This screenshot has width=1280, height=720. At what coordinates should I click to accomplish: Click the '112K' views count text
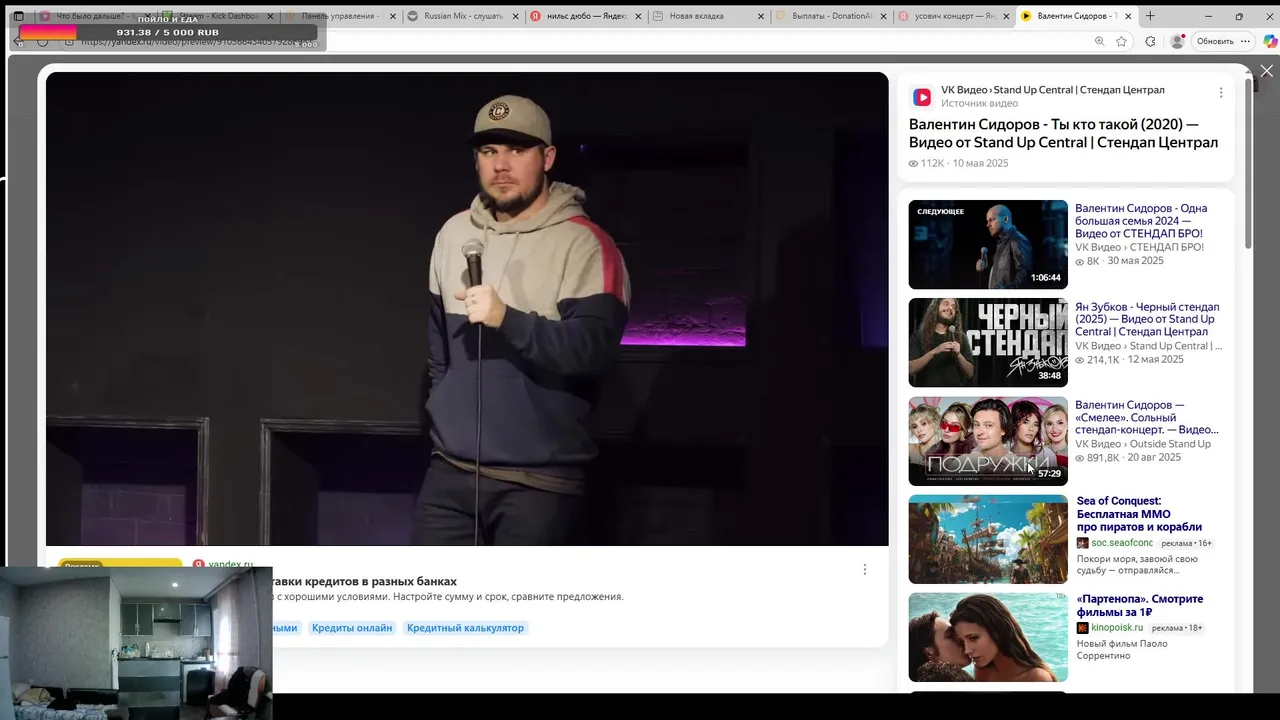[932, 163]
